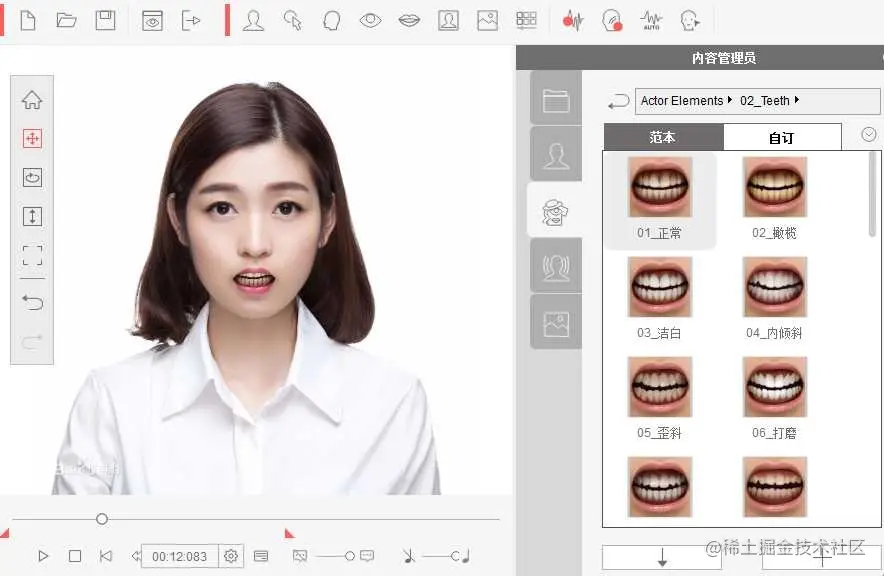Select the red Move tool
The width and height of the screenshot is (884, 576).
(x=32, y=139)
